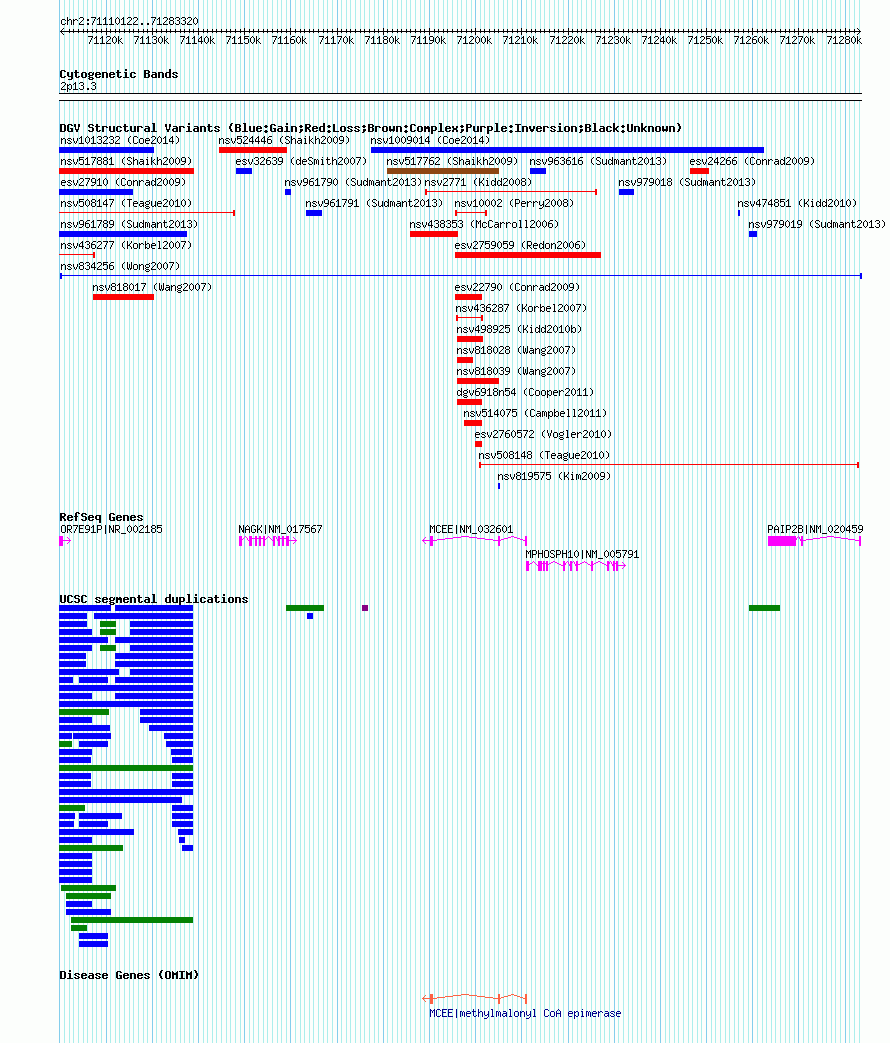Select nsv436277 (Korbel2007) label
Screen dimensions: 890x1043
pyautogui.click(x=126, y=245)
